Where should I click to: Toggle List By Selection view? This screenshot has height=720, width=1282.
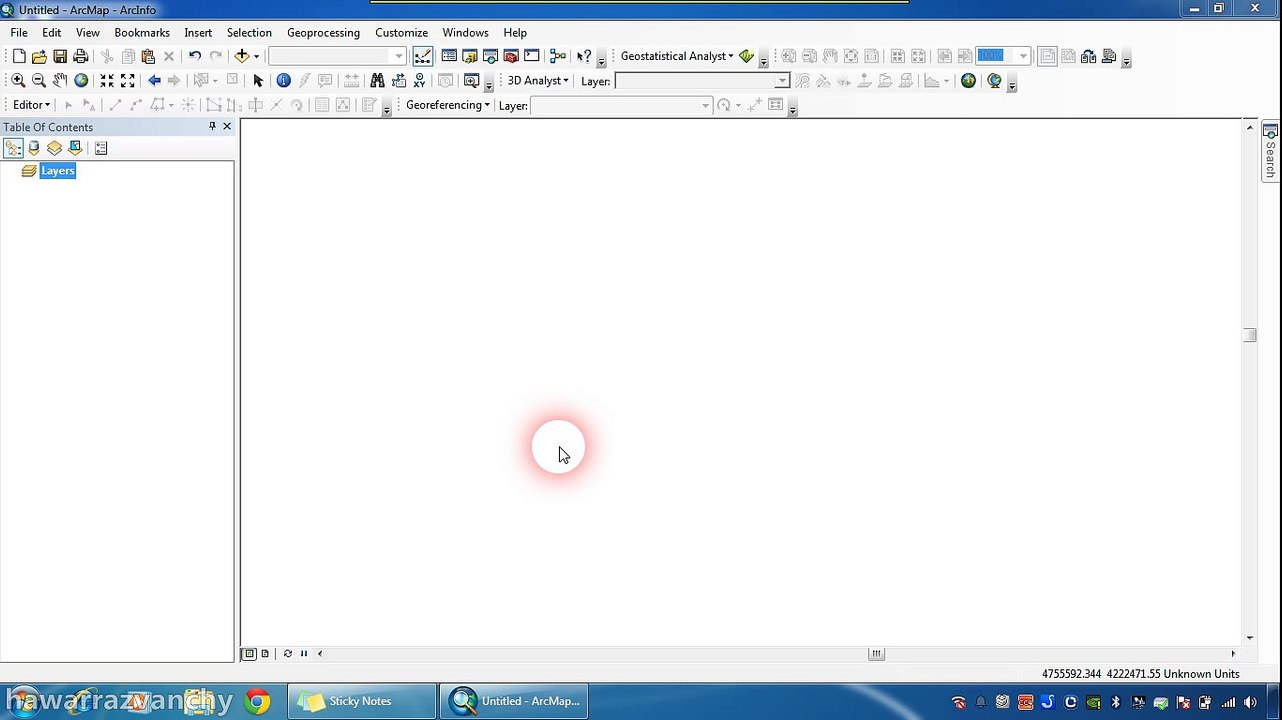pos(75,148)
